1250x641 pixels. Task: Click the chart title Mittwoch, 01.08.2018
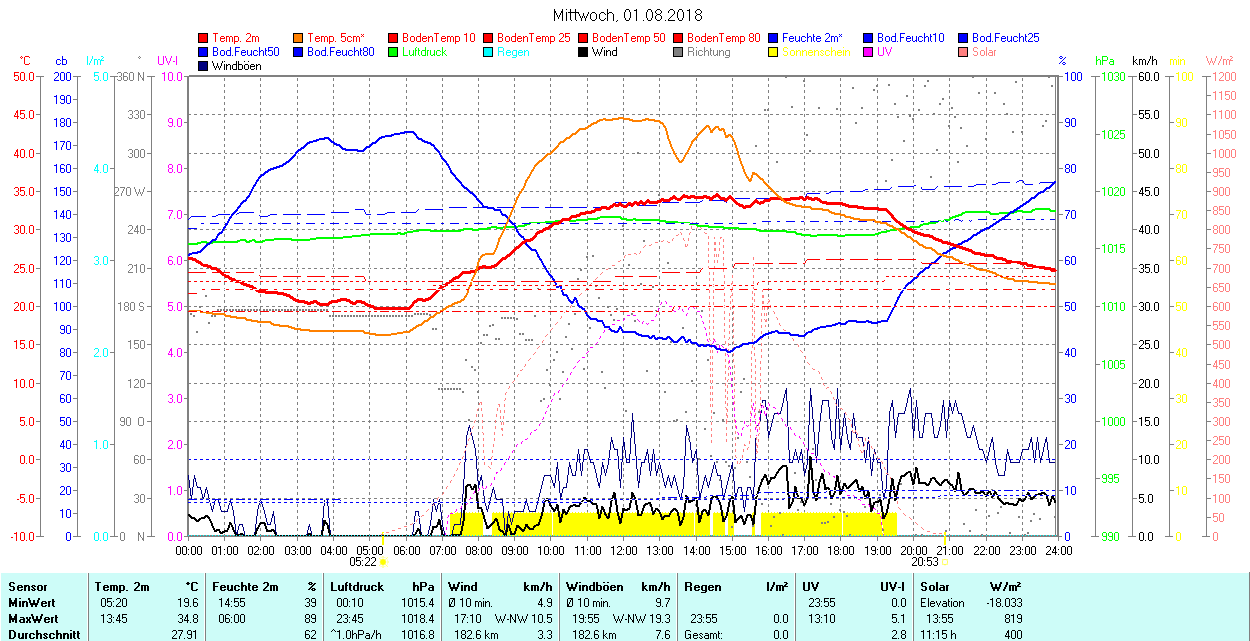coord(627,15)
